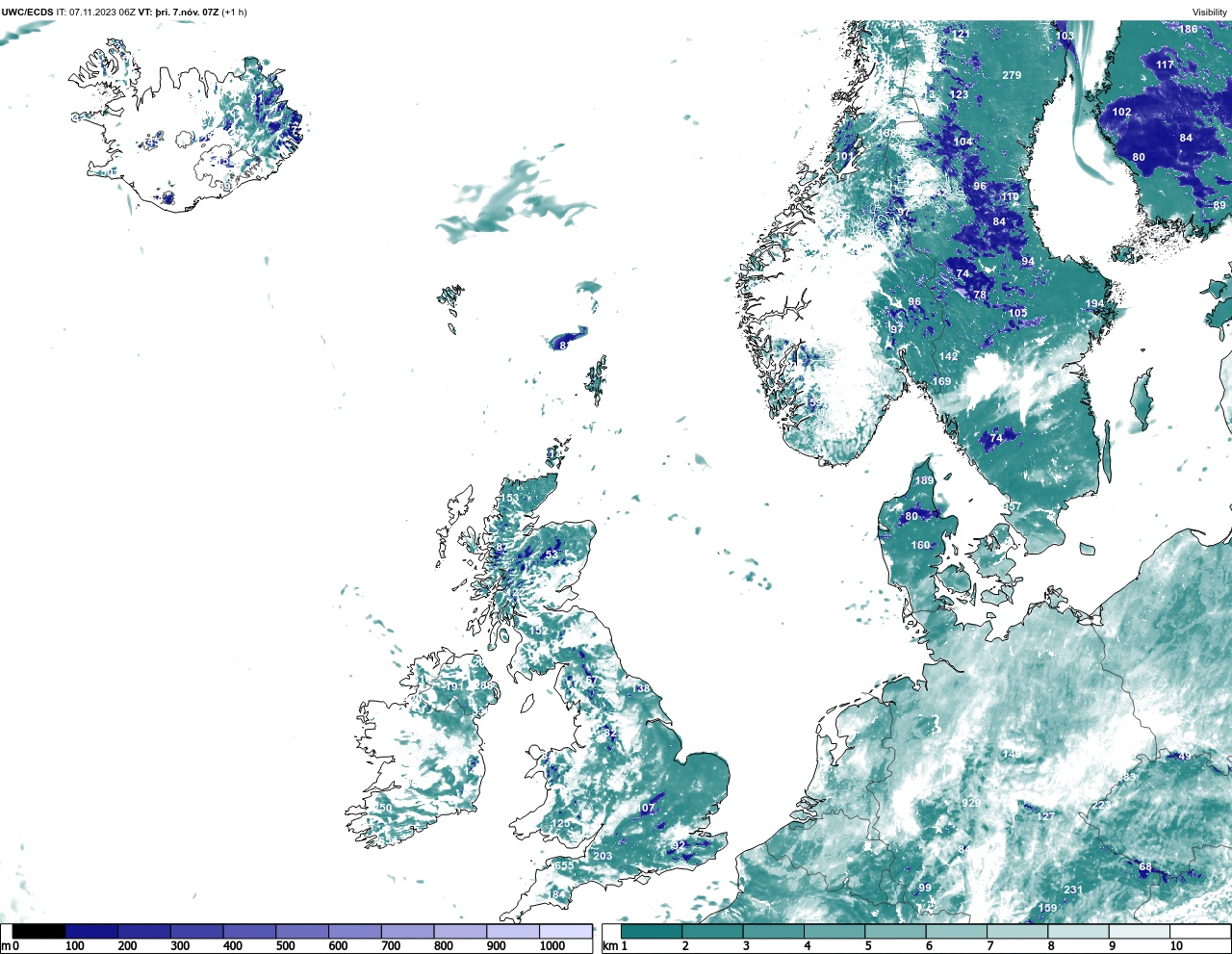1232x954 pixels.
Task: Click the '138' value in northeast England
Action: (641, 688)
